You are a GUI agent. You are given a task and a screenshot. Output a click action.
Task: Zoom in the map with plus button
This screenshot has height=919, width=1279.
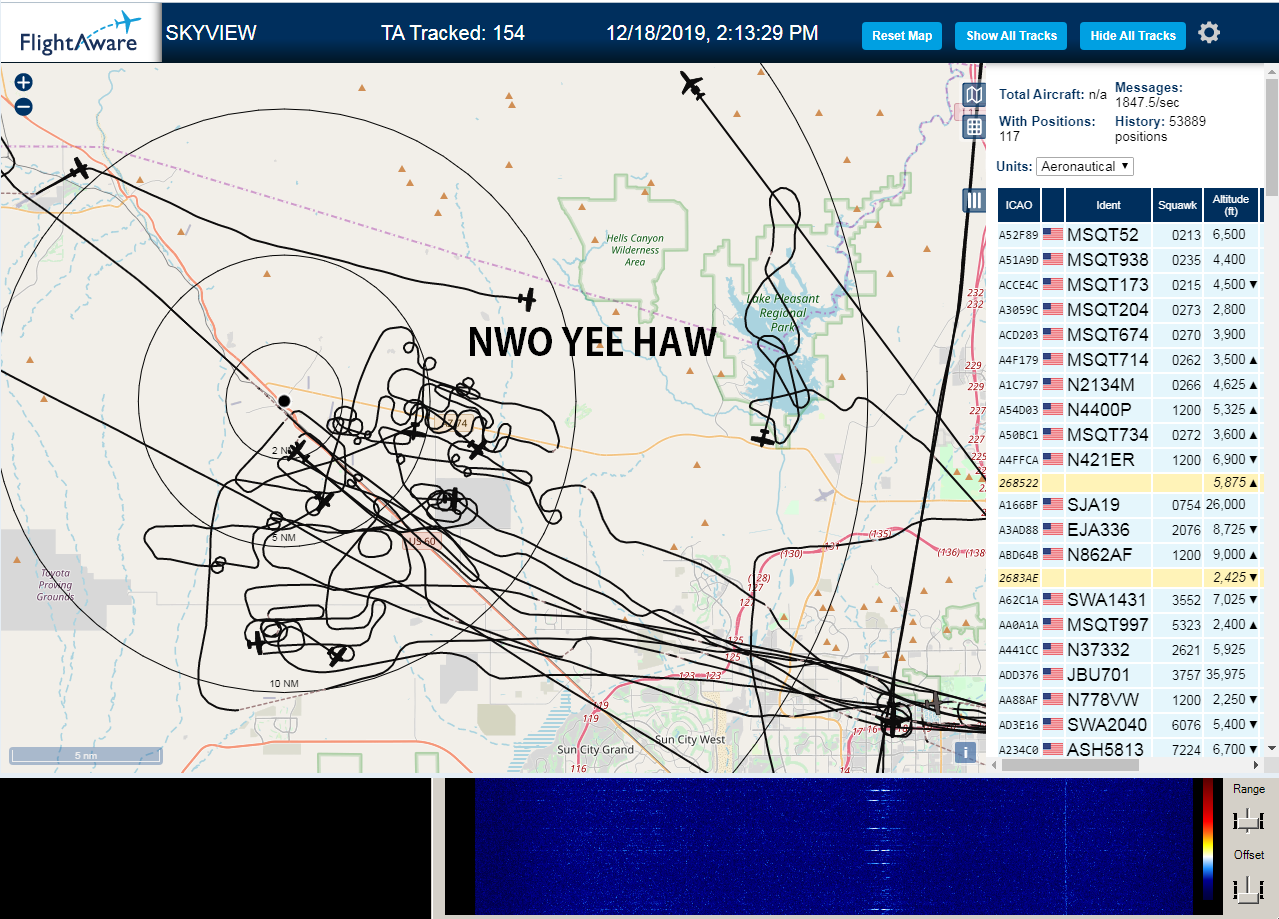(24, 83)
